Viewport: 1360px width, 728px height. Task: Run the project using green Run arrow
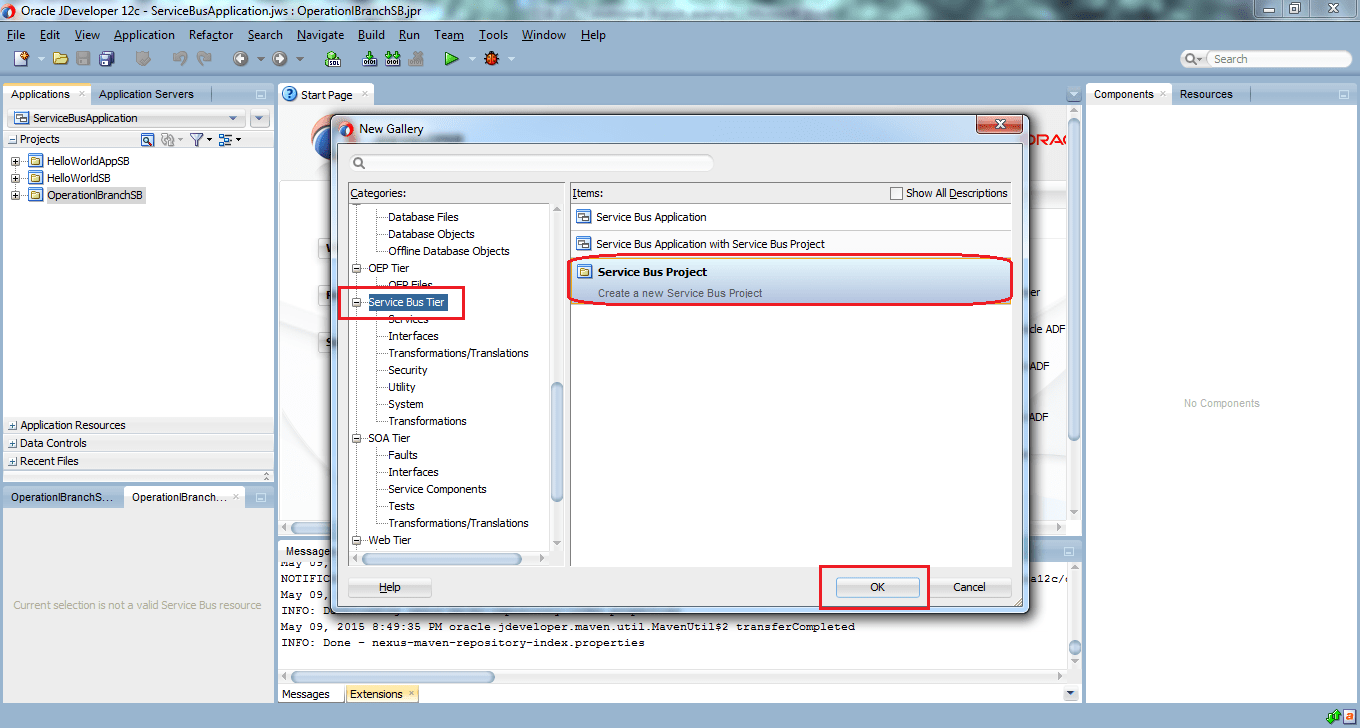450,58
